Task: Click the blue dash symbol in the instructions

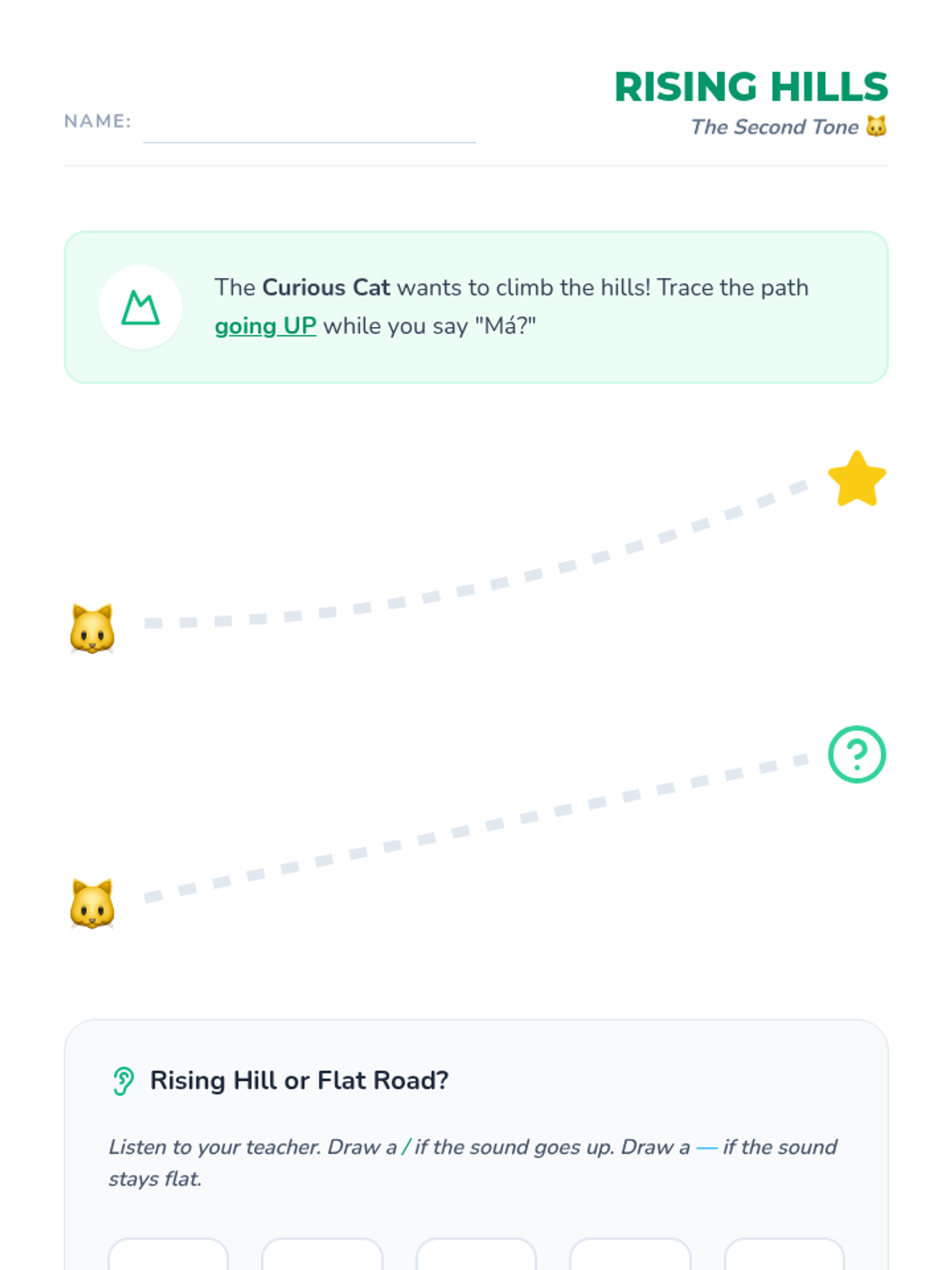Action: [707, 1148]
